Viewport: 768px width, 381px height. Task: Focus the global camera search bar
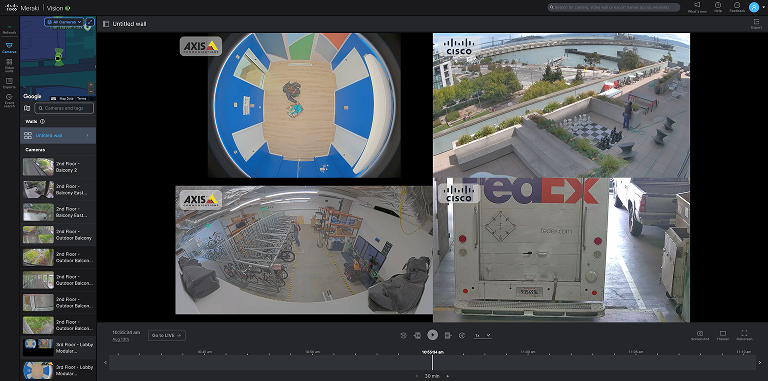[x=614, y=7]
